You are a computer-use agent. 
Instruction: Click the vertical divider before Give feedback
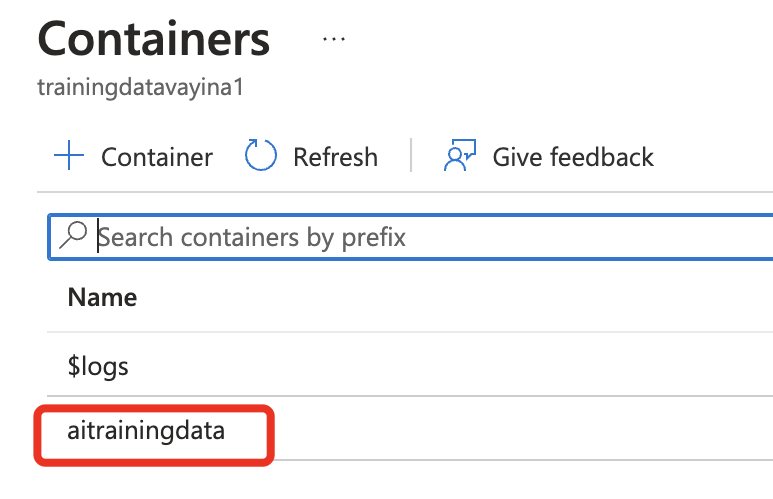pyautogui.click(x=411, y=155)
